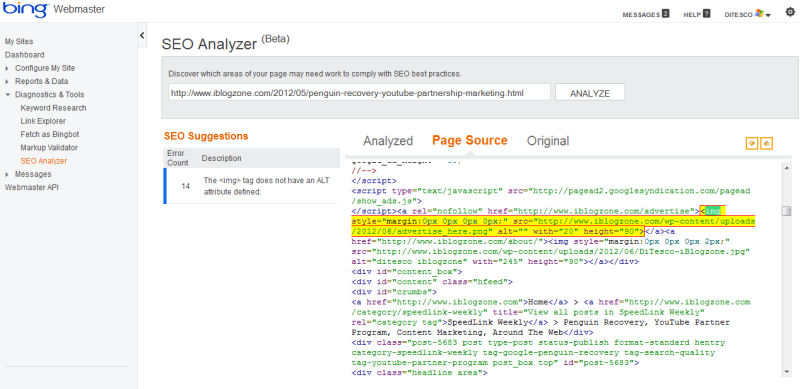The image size is (800, 389).
Task: Open the DITESCO account dropdown
Action: coord(747,14)
